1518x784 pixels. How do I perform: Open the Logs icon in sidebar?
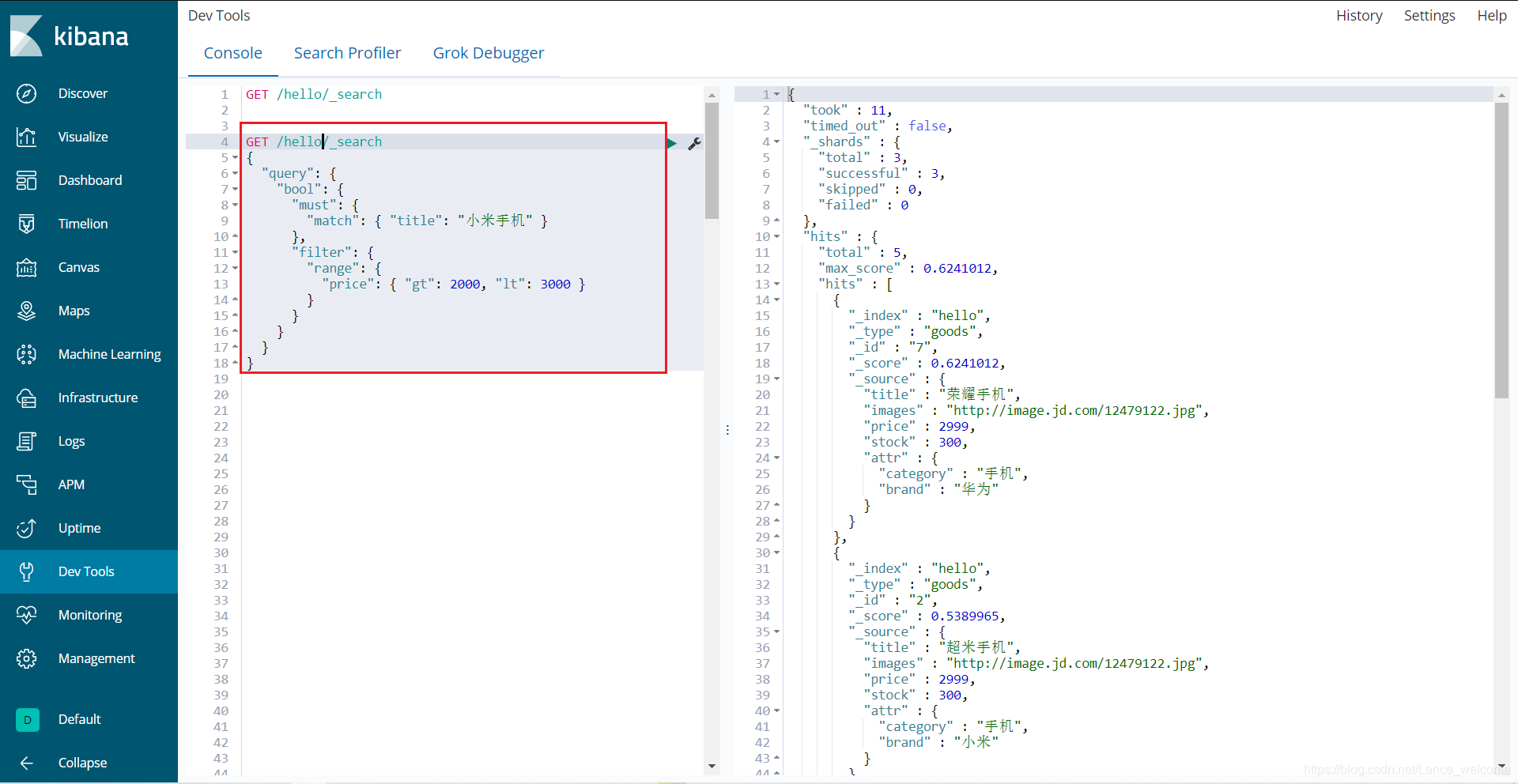(26, 441)
